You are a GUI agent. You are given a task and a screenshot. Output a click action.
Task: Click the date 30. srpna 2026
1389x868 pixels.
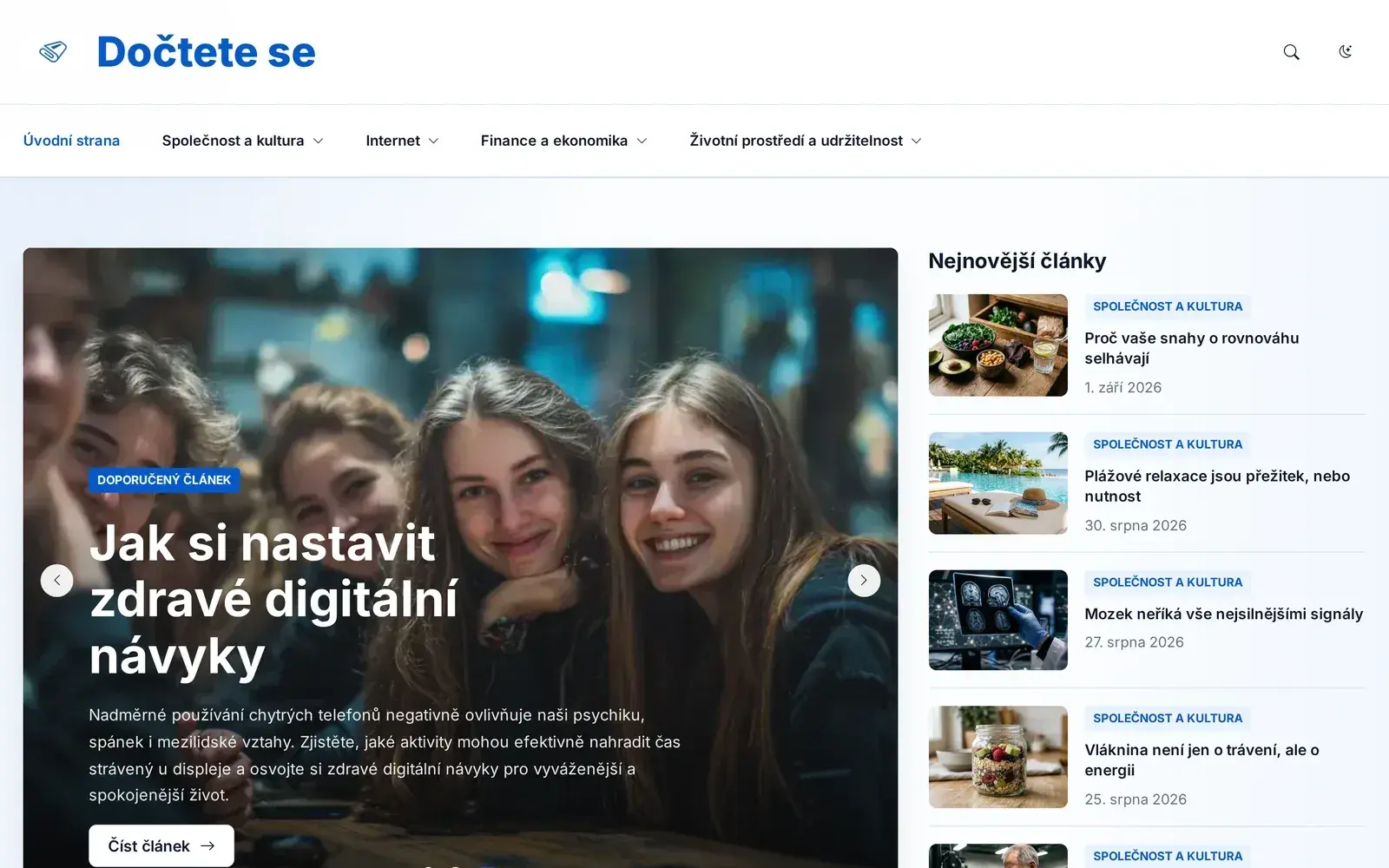point(1136,525)
